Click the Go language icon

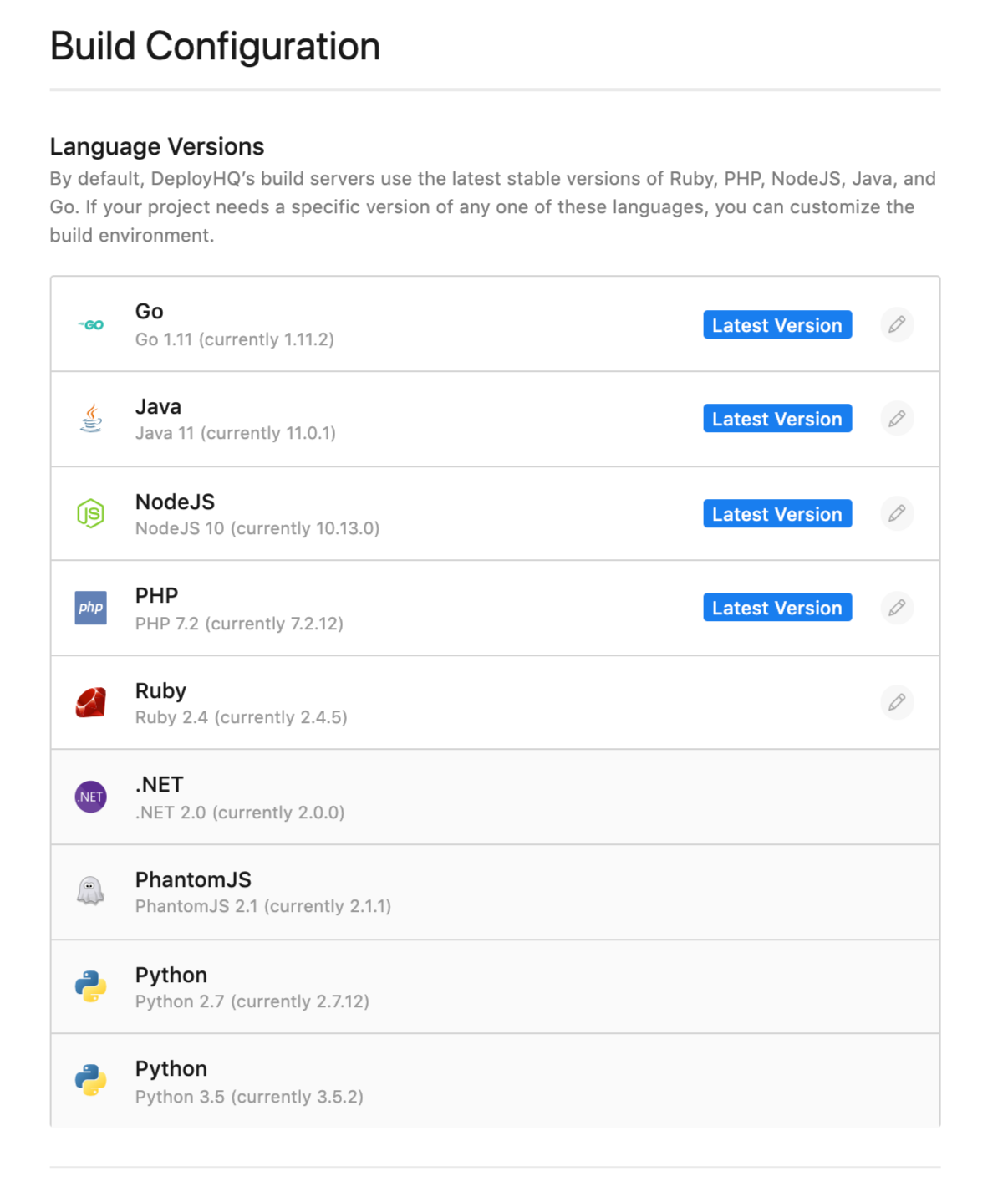tap(90, 324)
